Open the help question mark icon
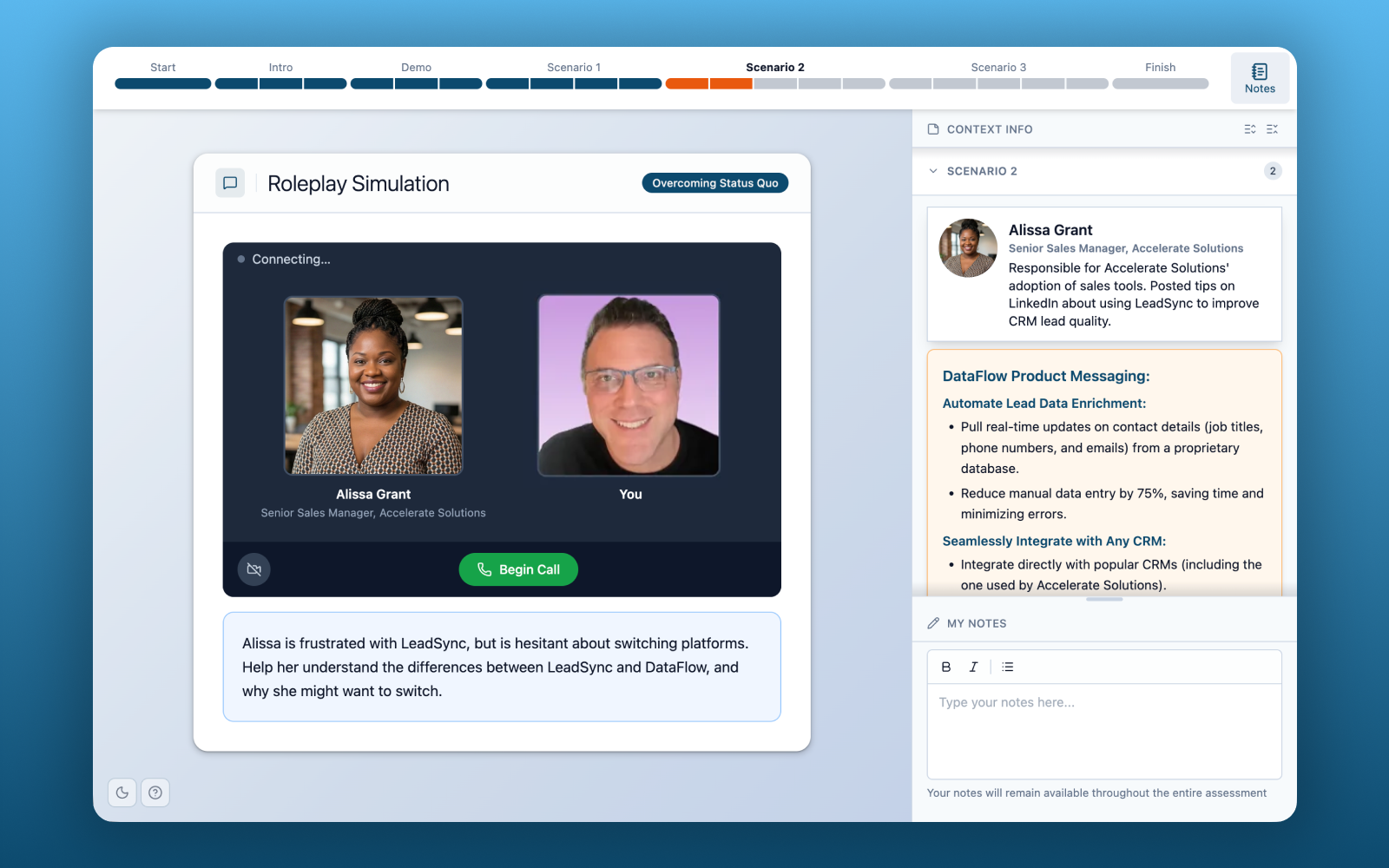 [155, 792]
